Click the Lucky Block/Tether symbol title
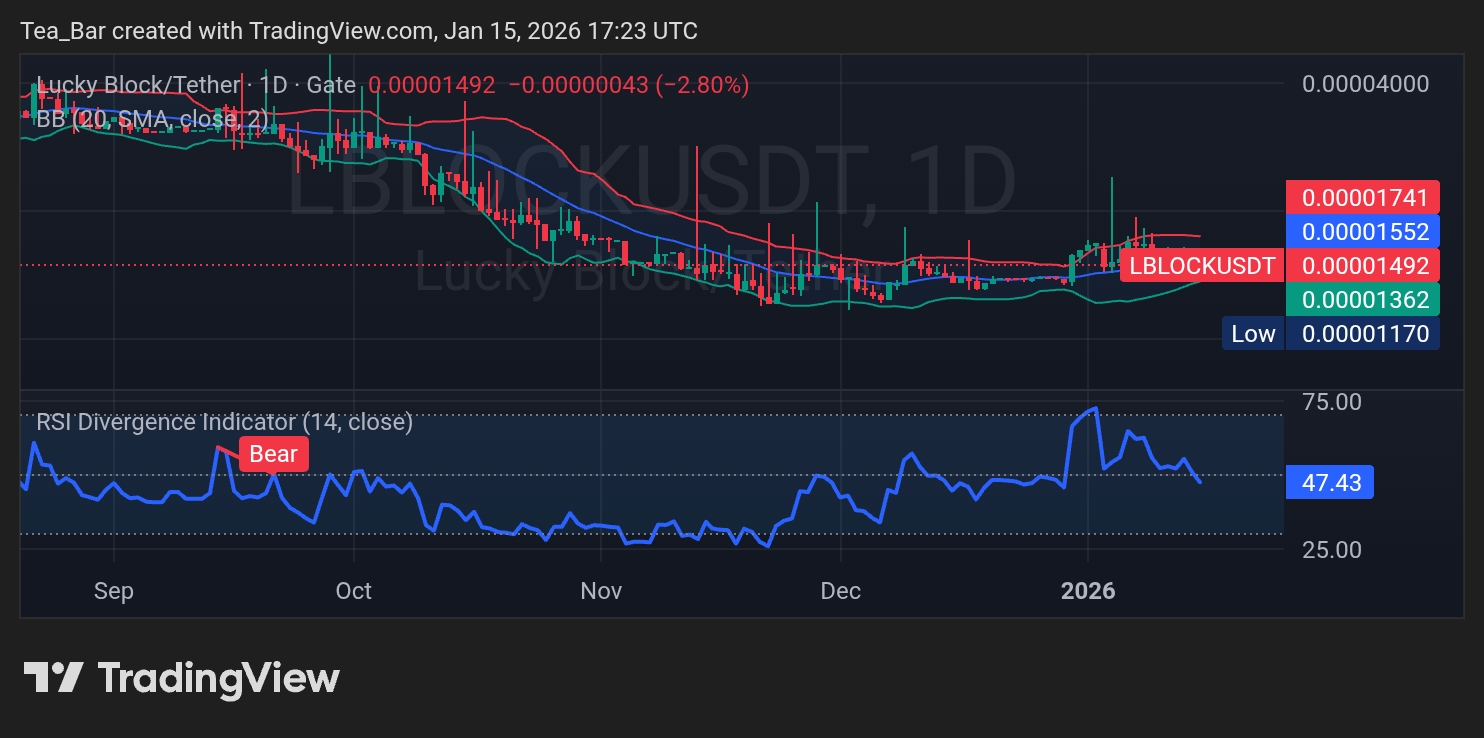The image size is (1484, 738). pyautogui.click(x=138, y=85)
